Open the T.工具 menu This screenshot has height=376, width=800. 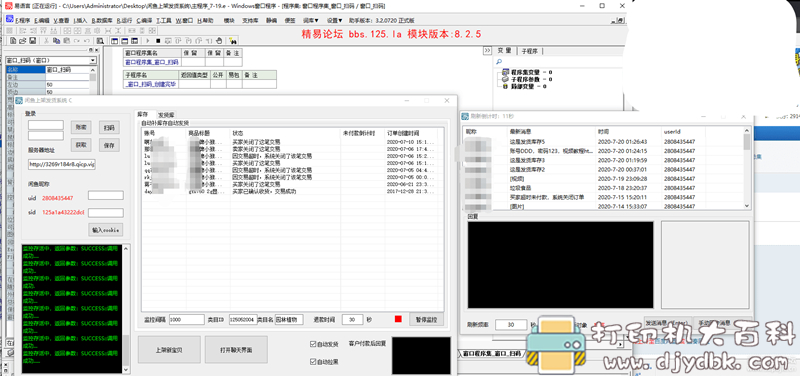click(164, 21)
